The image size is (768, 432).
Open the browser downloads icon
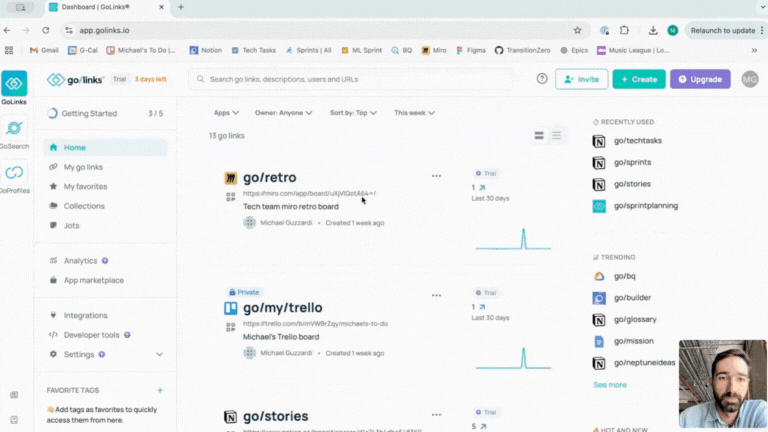coord(653,30)
